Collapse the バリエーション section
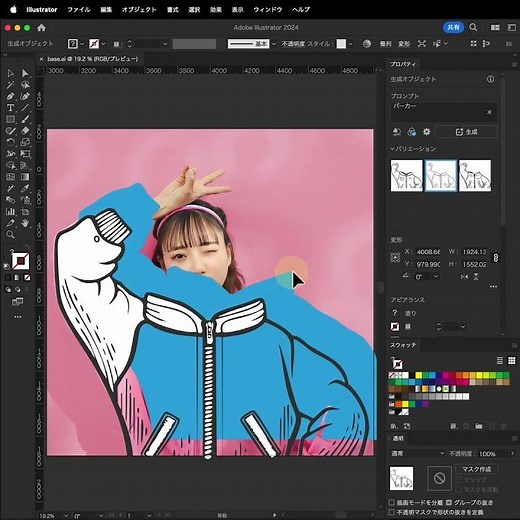520x520 pixels. coord(393,149)
